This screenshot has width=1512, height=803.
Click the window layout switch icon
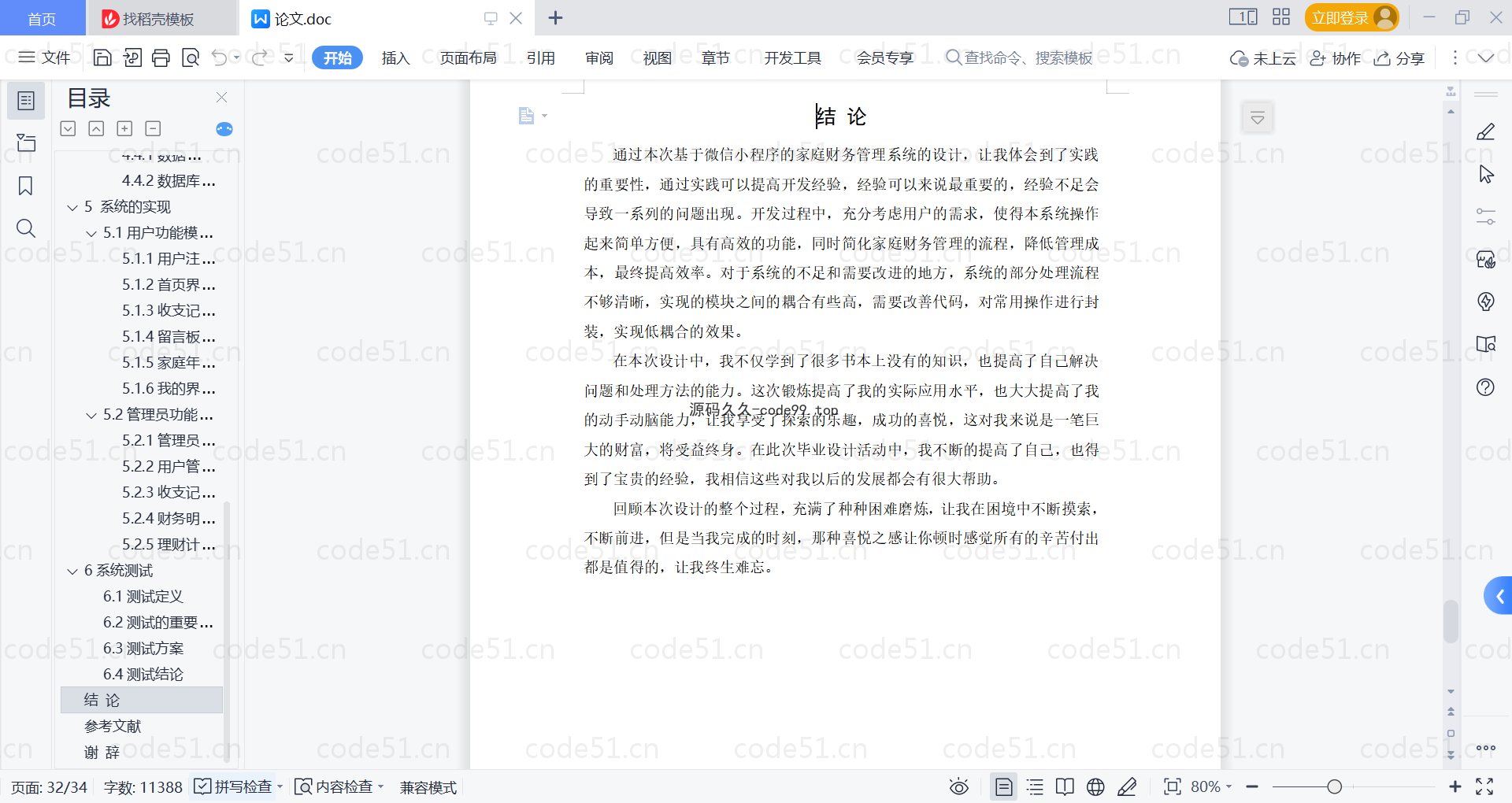coord(1243,17)
